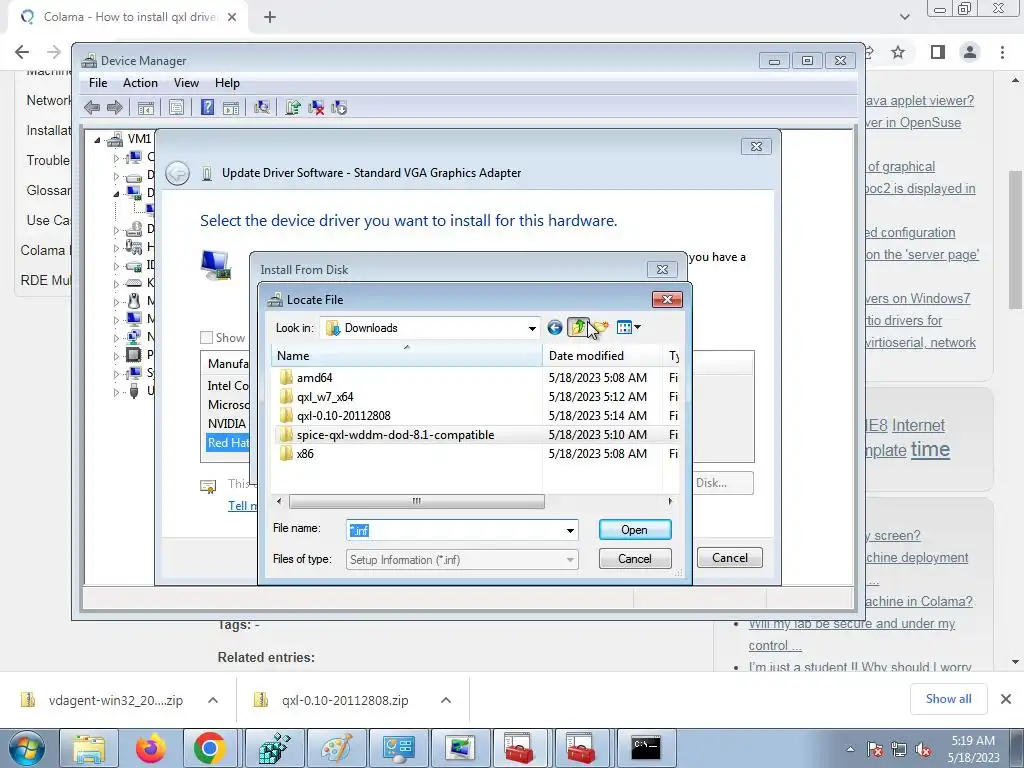Viewport: 1024px width, 768px height.
Task: Show hidden system tray icons arrow
Action: tap(850, 749)
